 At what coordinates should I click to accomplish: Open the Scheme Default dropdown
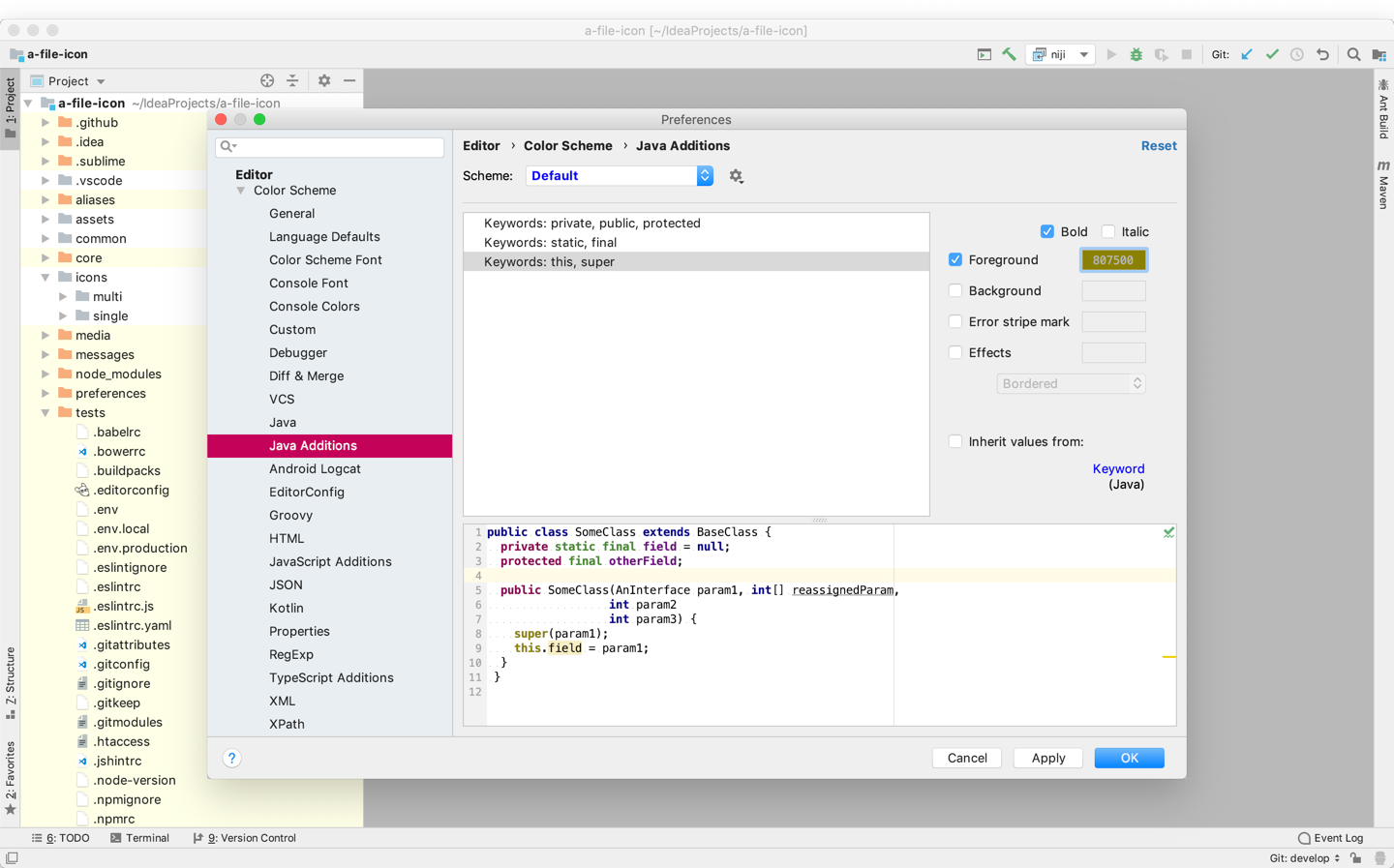tap(620, 176)
